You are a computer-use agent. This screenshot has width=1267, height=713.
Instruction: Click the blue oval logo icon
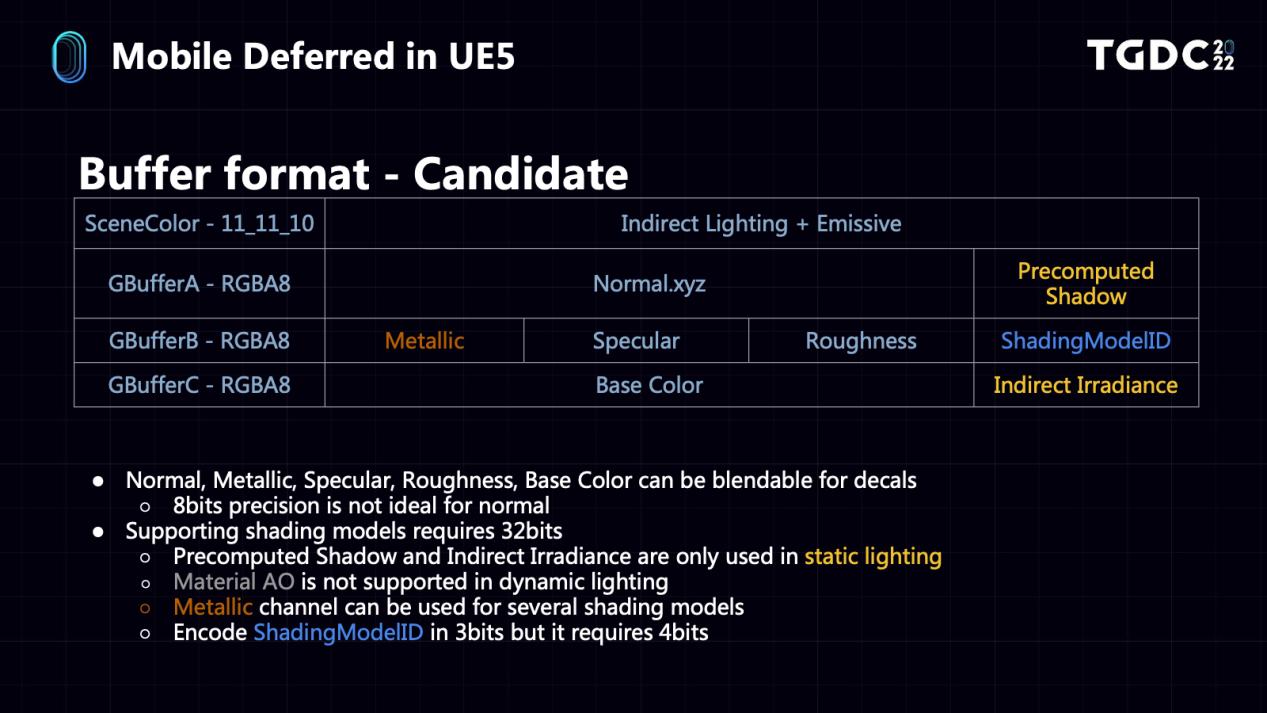[69, 57]
